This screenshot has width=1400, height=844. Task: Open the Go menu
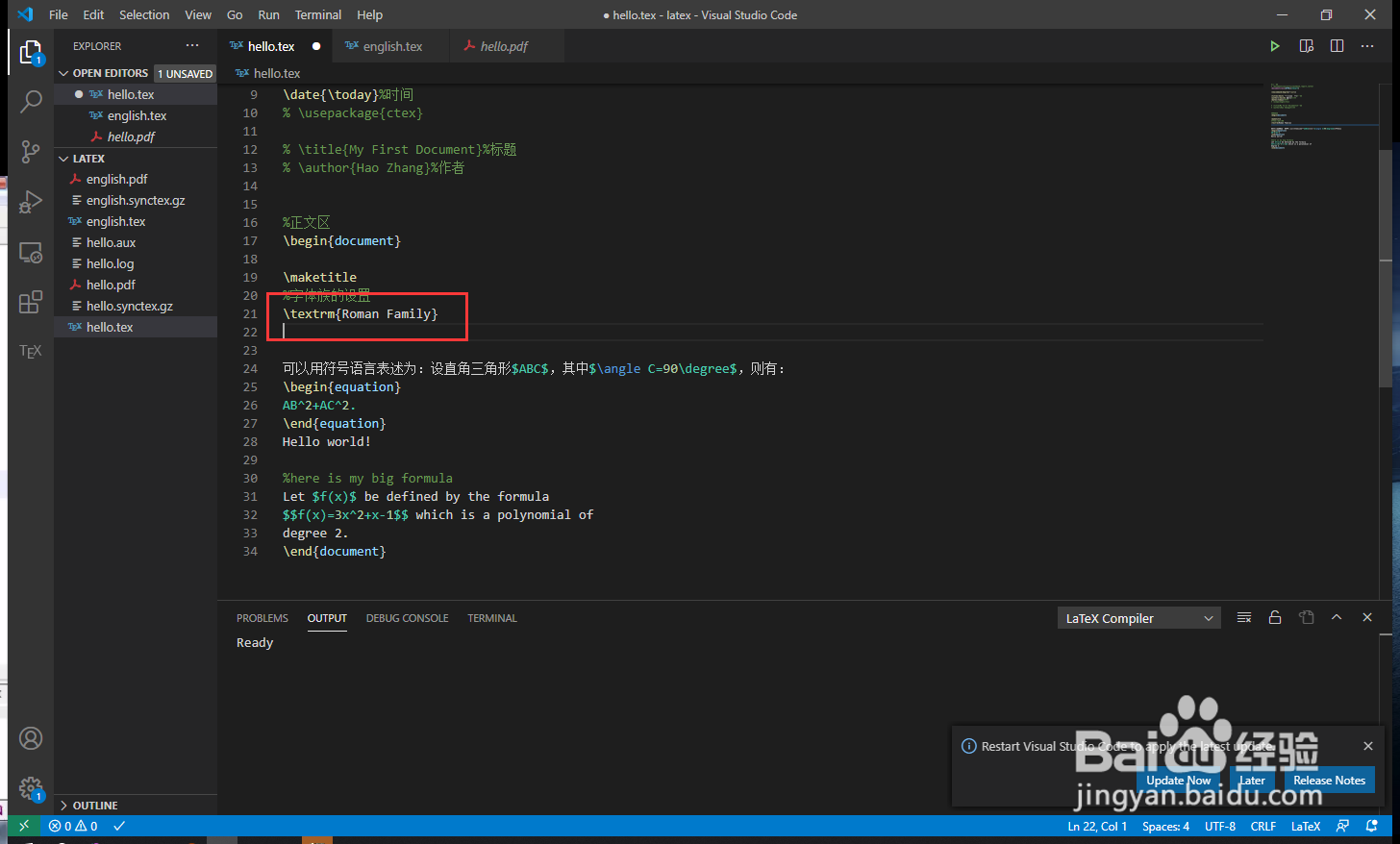pos(235,14)
